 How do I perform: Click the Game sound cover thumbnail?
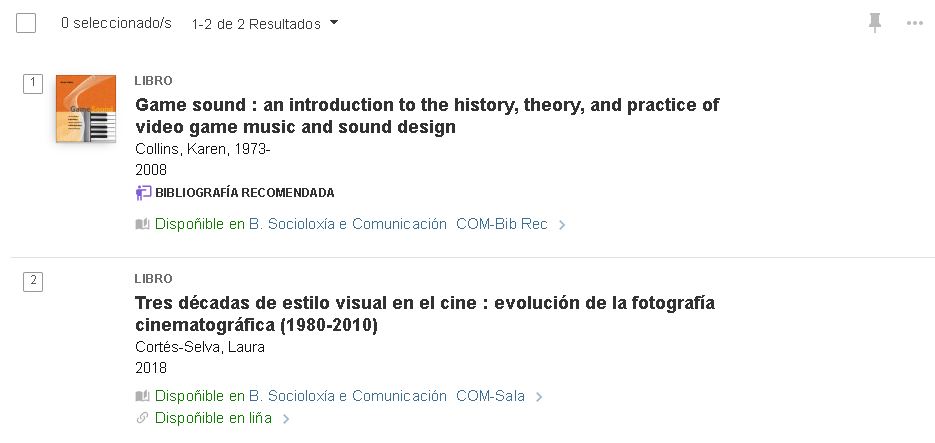pos(86,108)
